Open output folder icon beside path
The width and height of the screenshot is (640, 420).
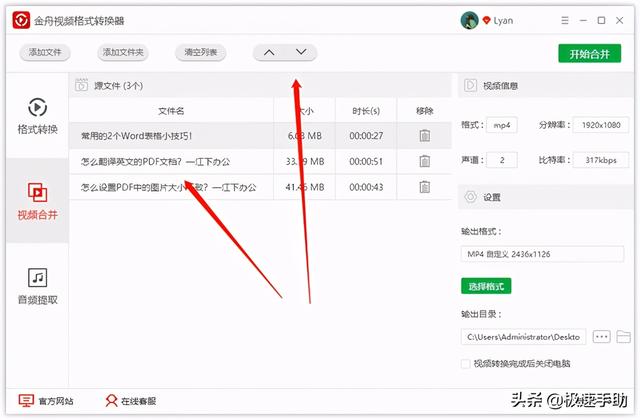(x=623, y=337)
